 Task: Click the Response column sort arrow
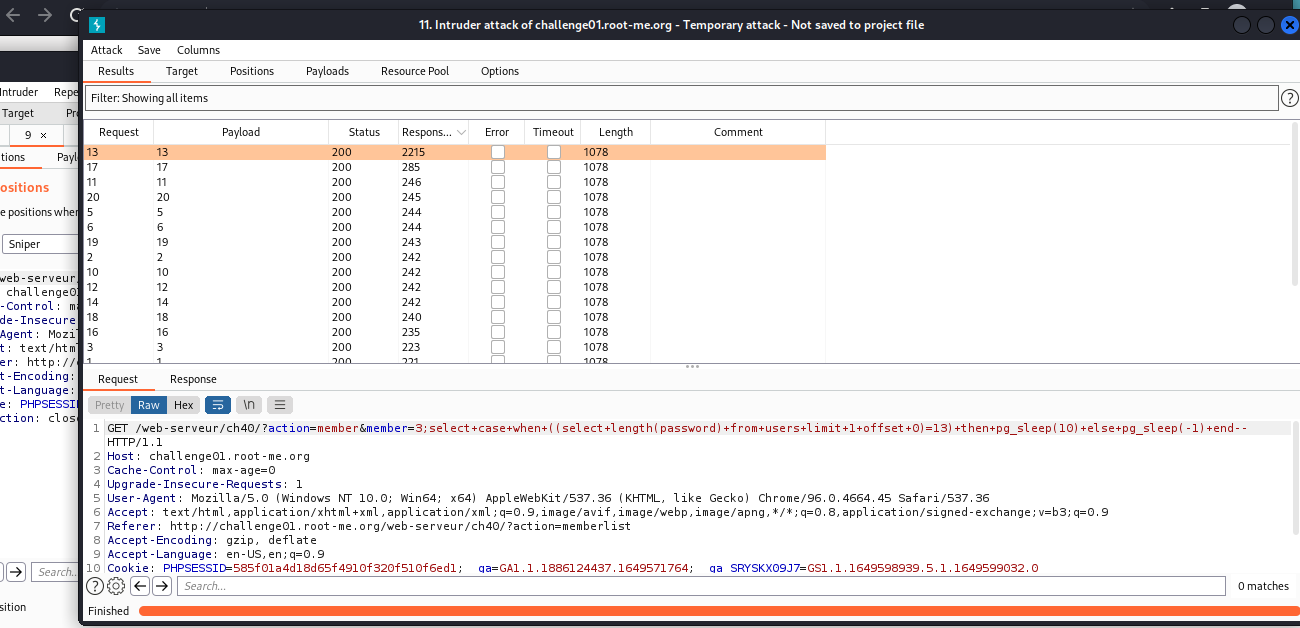pyautogui.click(x=461, y=132)
